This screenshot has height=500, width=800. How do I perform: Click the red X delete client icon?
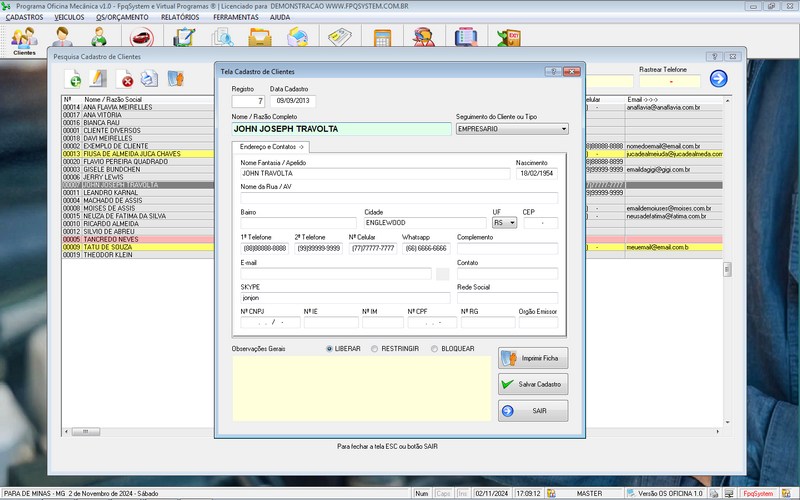click(x=127, y=80)
